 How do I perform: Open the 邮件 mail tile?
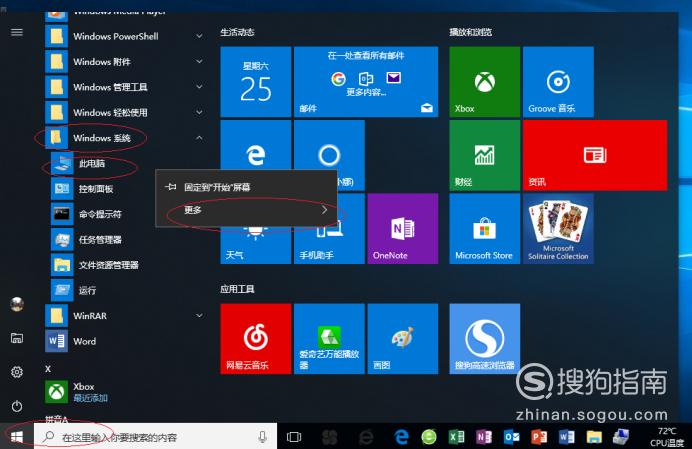[x=366, y=82]
